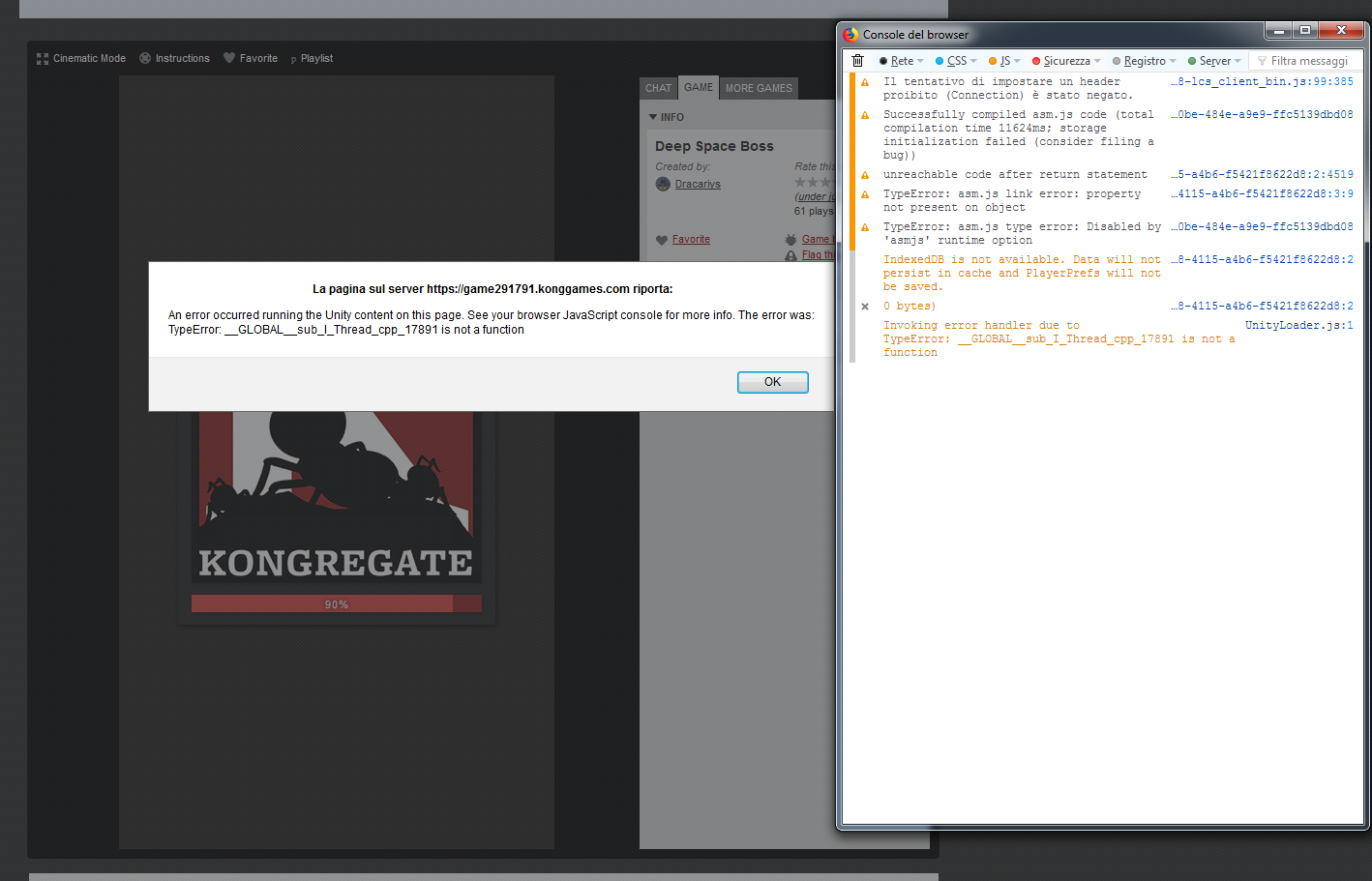Switch to the CHAT tab
Viewport: 1372px width, 881px height.
pyautogui.click(x=659, y=88)
